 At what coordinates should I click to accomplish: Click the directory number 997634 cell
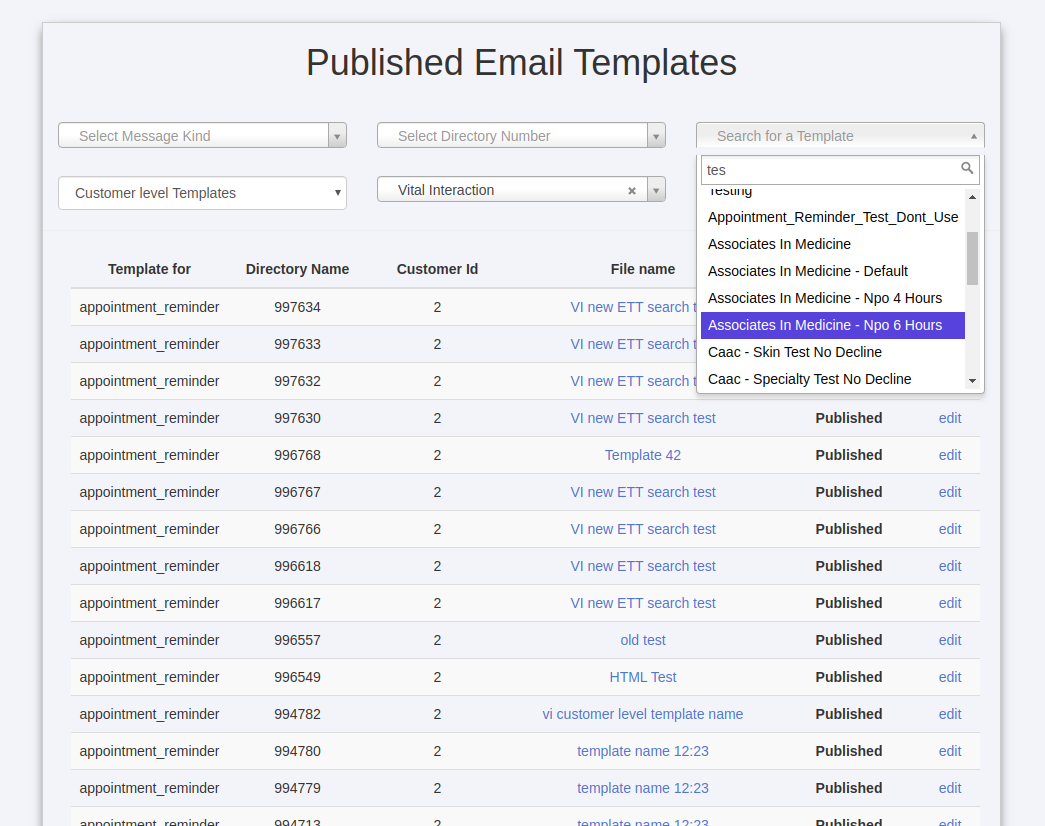coord(297,307)
